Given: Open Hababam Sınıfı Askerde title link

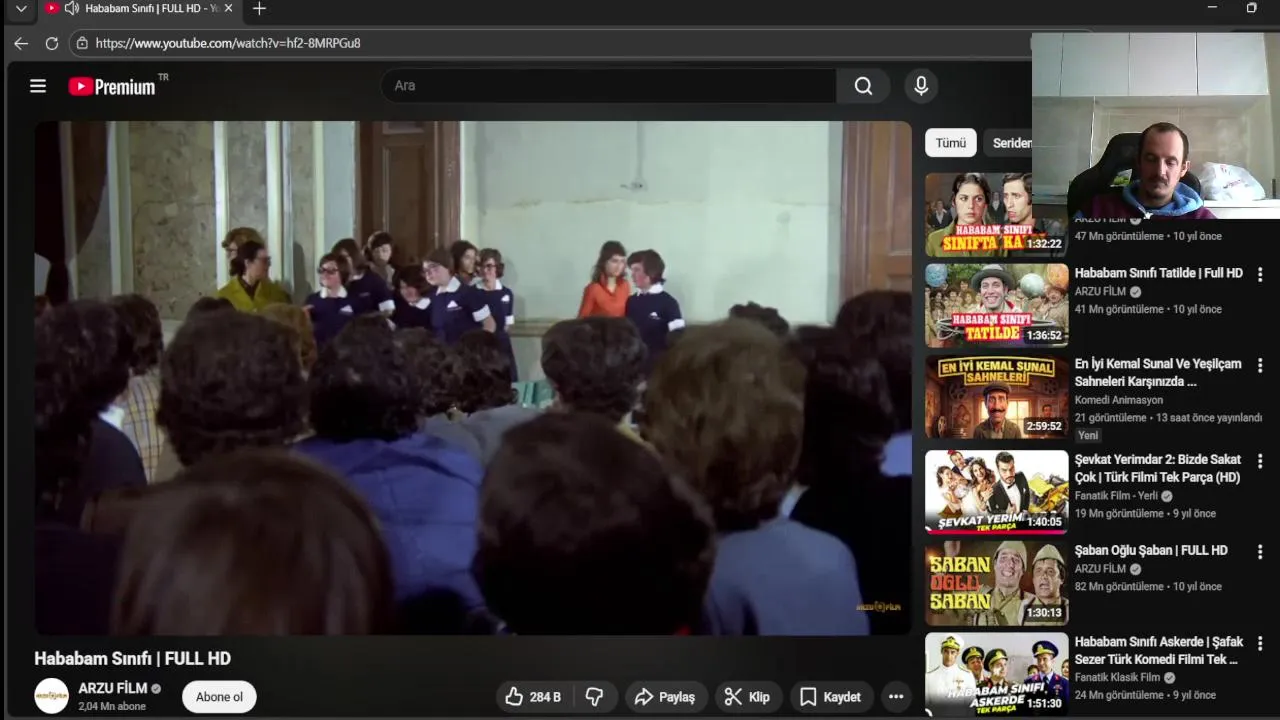Looking at the screenshot, I should pos(1159,650).
